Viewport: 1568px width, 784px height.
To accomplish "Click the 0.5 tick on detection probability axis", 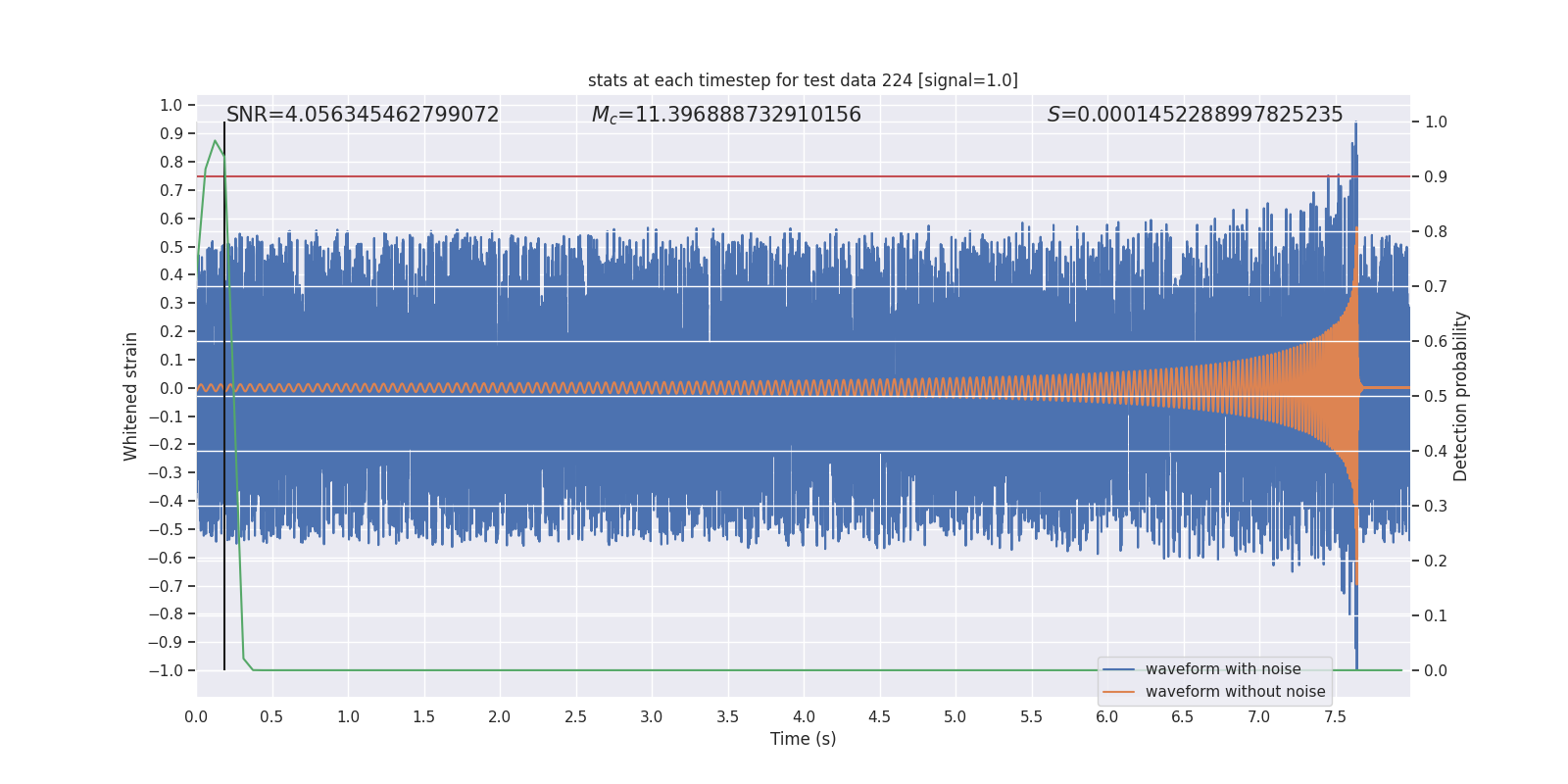I will click(1436, 396).
